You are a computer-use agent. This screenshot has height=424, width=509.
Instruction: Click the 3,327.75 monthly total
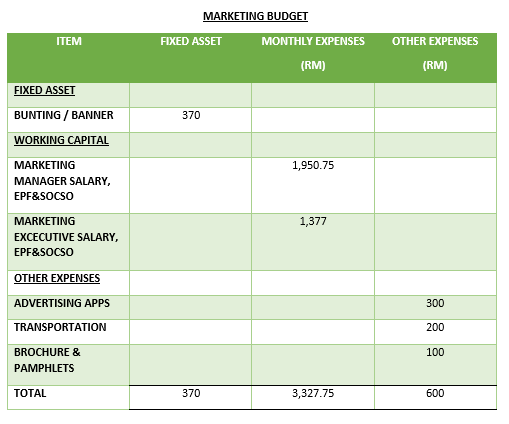pos(313,393)
